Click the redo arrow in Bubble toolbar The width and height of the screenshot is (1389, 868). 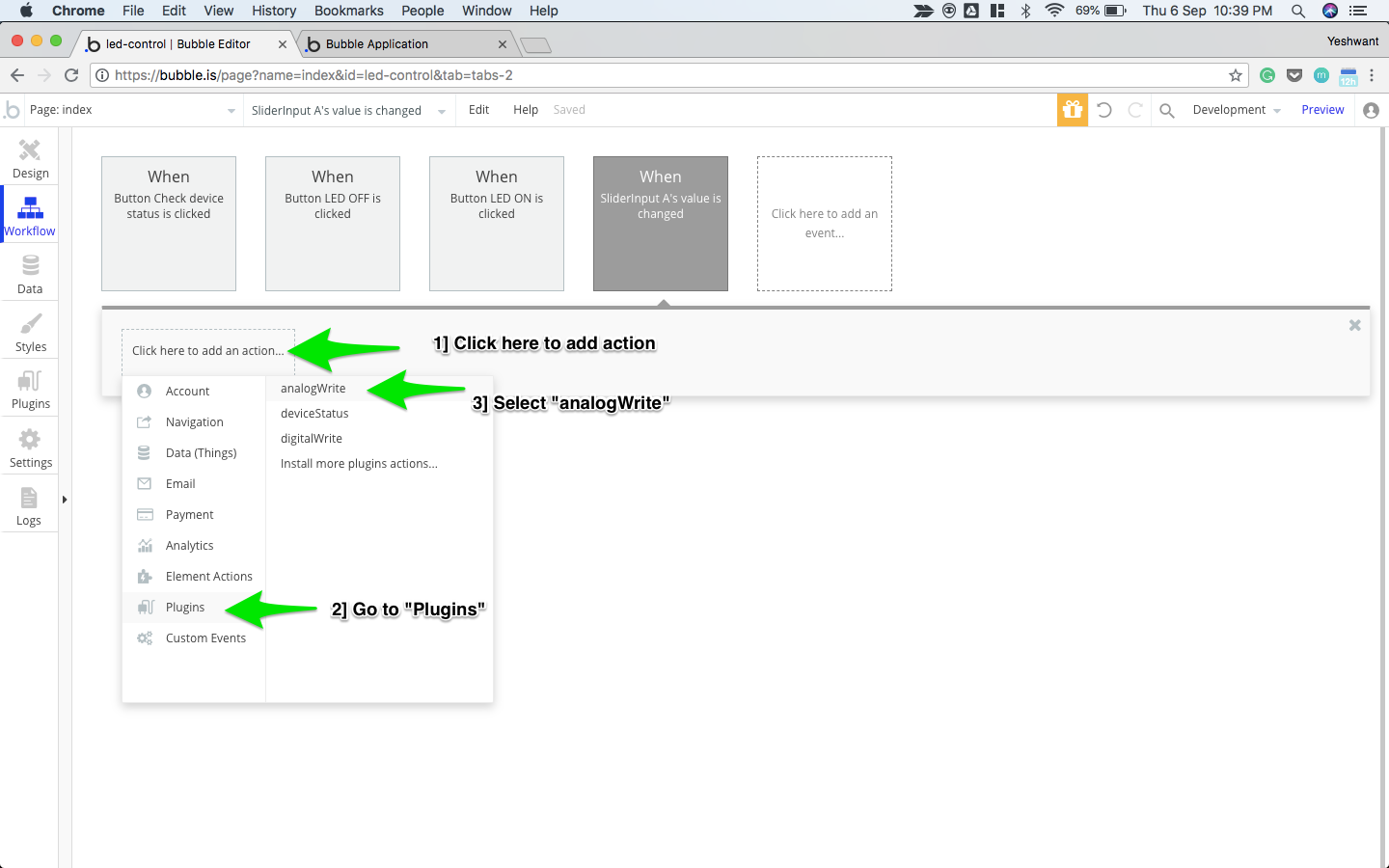[x=1135, y=110]
